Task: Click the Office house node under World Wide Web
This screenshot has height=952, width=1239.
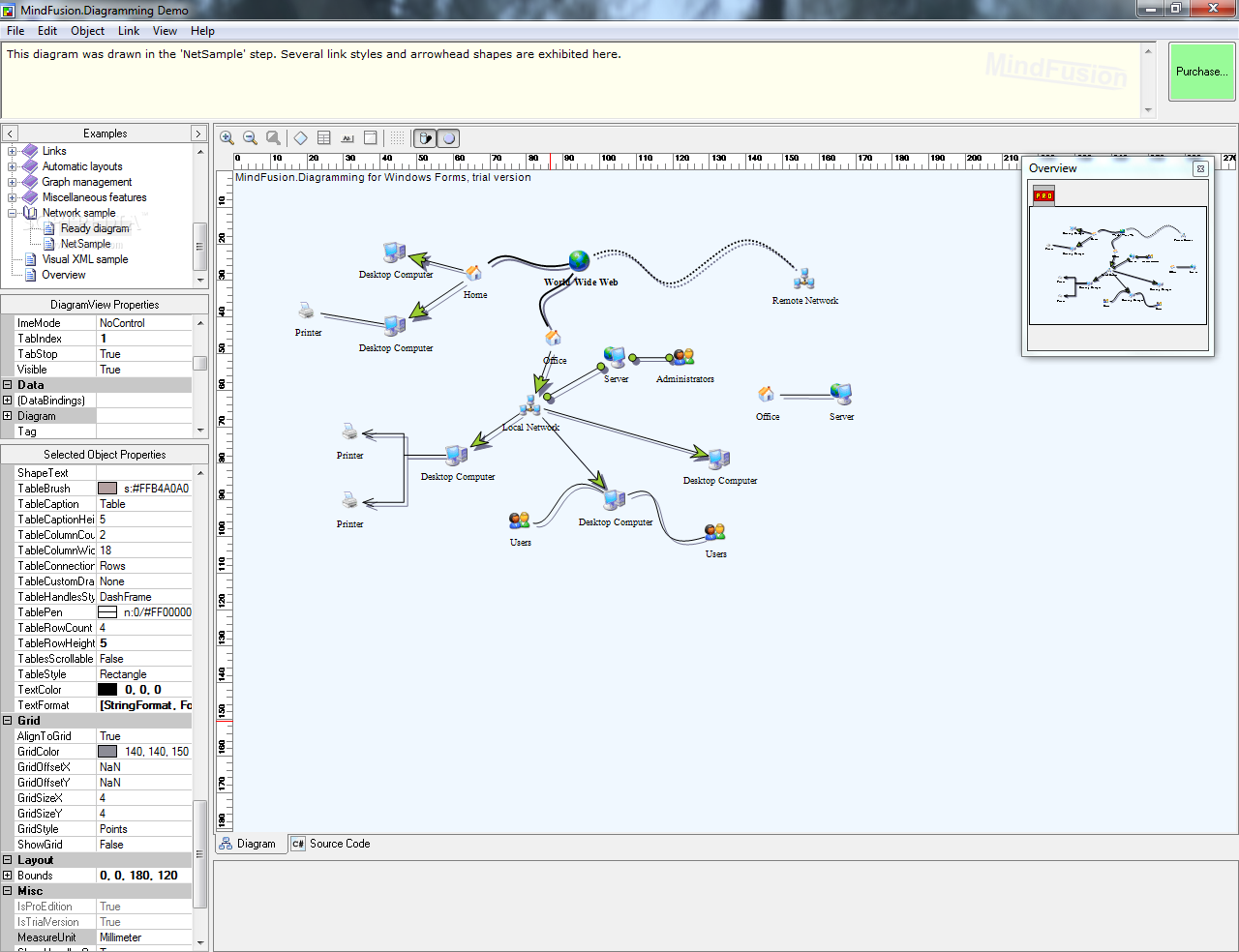Action: [x=553, y=338]
